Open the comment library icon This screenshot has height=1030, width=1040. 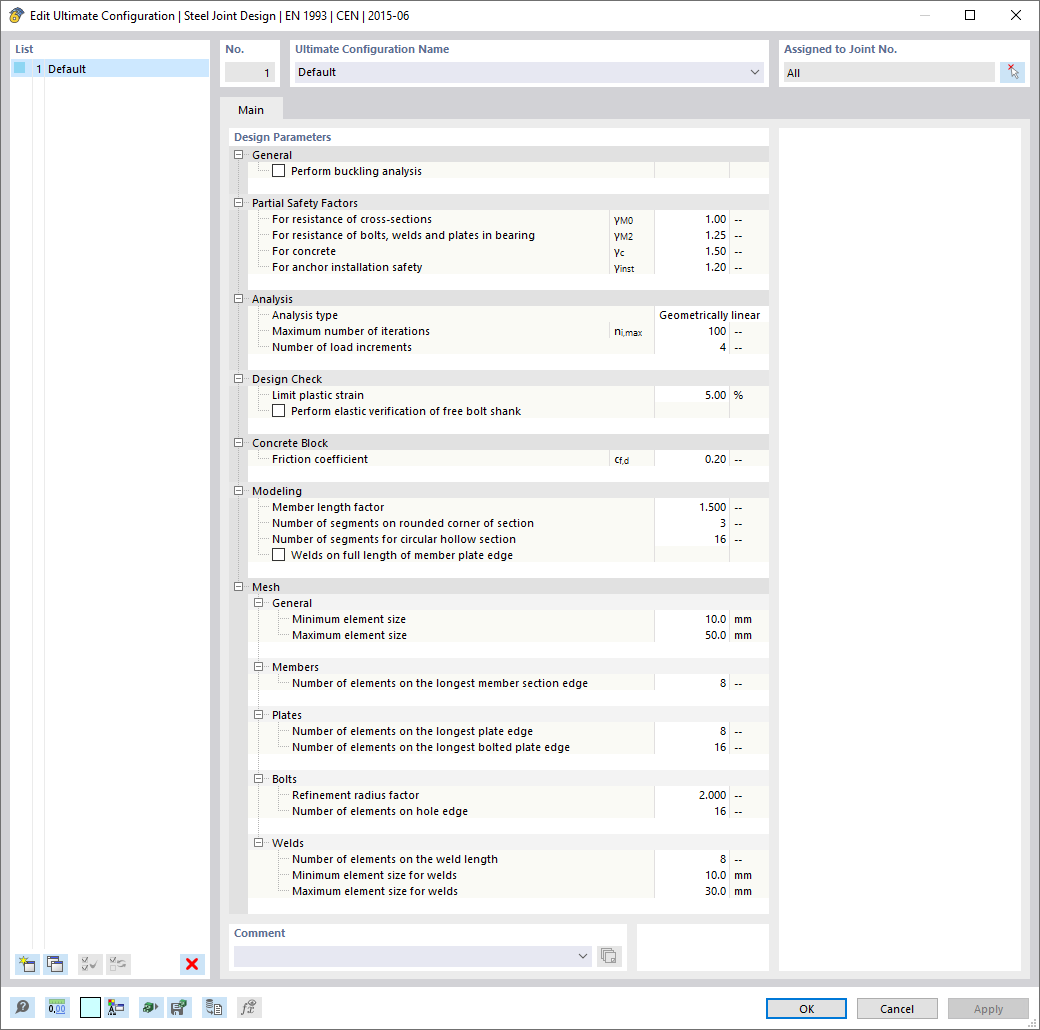tap(609, 956)
